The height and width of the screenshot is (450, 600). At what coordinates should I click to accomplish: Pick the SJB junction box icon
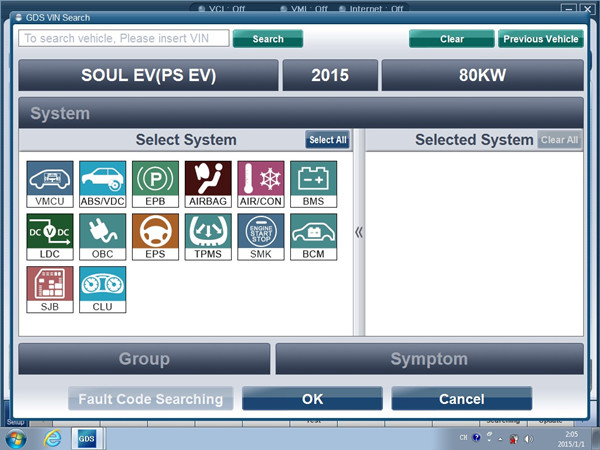point(50,290)
